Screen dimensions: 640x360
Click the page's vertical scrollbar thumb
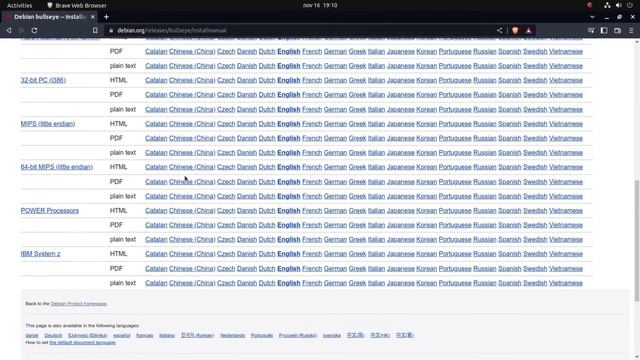(637, 241)
